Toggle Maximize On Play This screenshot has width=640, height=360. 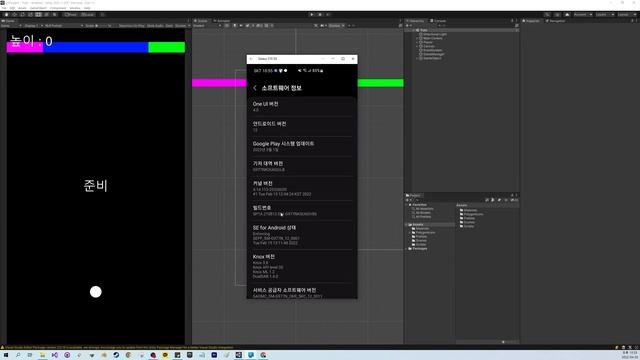(131, 25)
